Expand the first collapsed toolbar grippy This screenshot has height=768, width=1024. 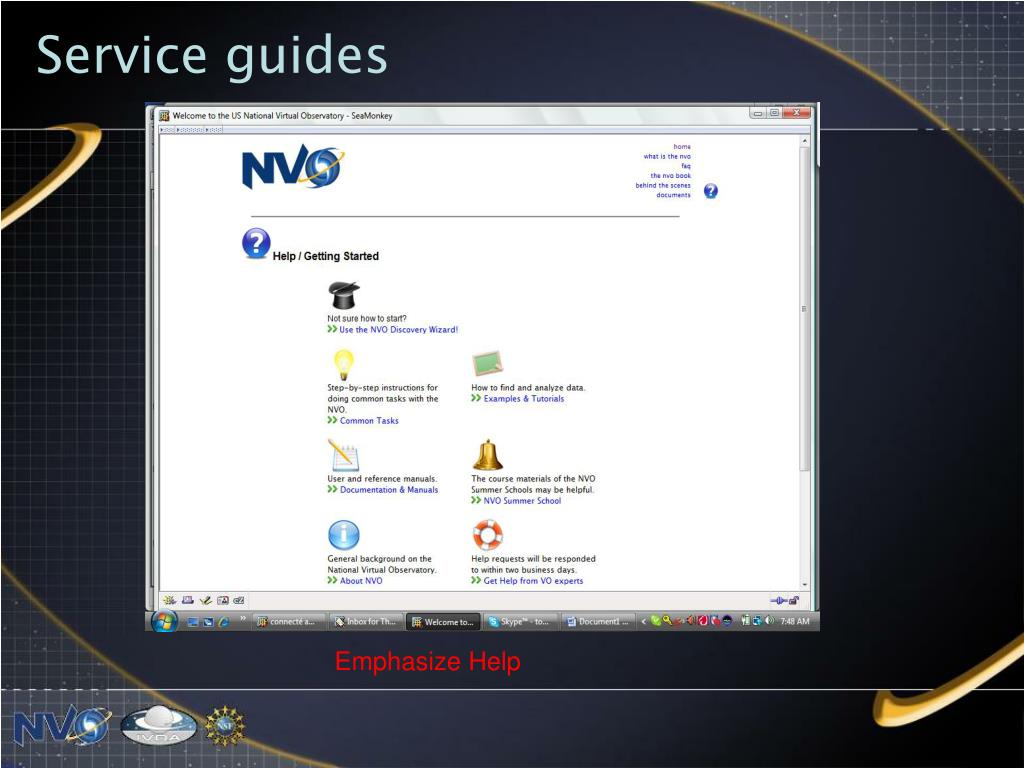(168, 130)
